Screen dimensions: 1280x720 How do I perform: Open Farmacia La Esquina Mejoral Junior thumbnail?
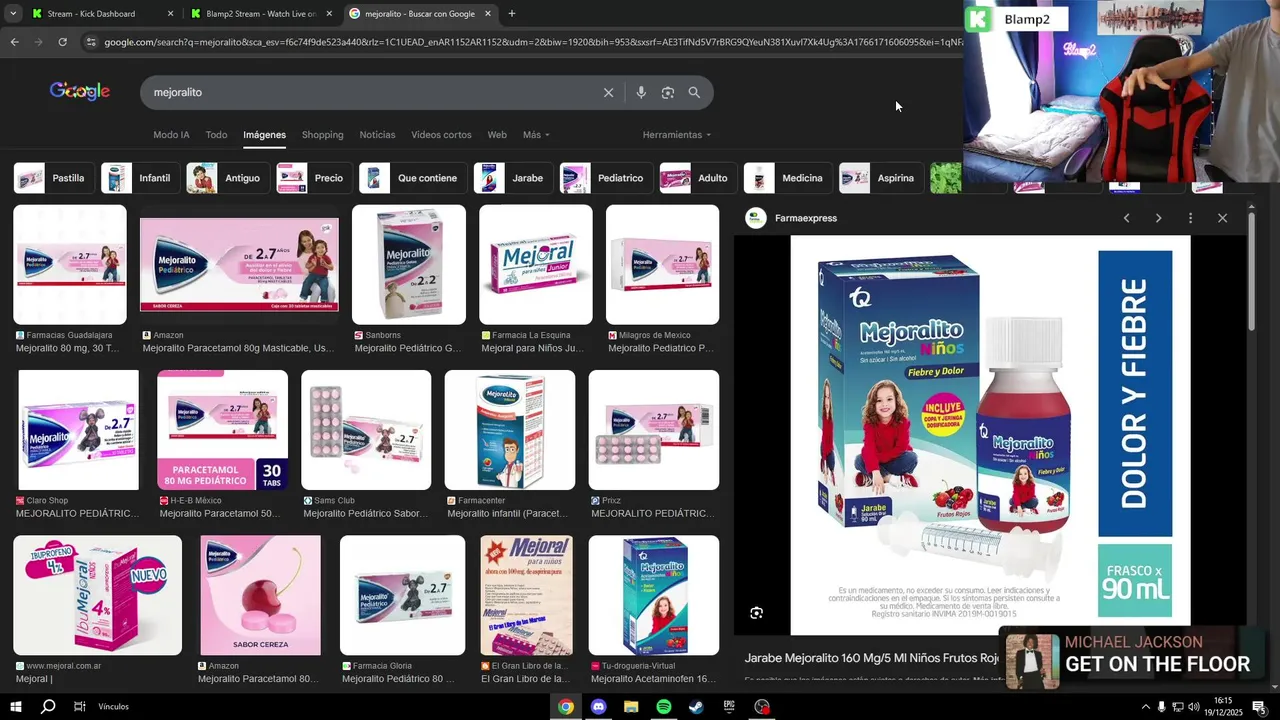pyautogui.click(x=536, y=265)
